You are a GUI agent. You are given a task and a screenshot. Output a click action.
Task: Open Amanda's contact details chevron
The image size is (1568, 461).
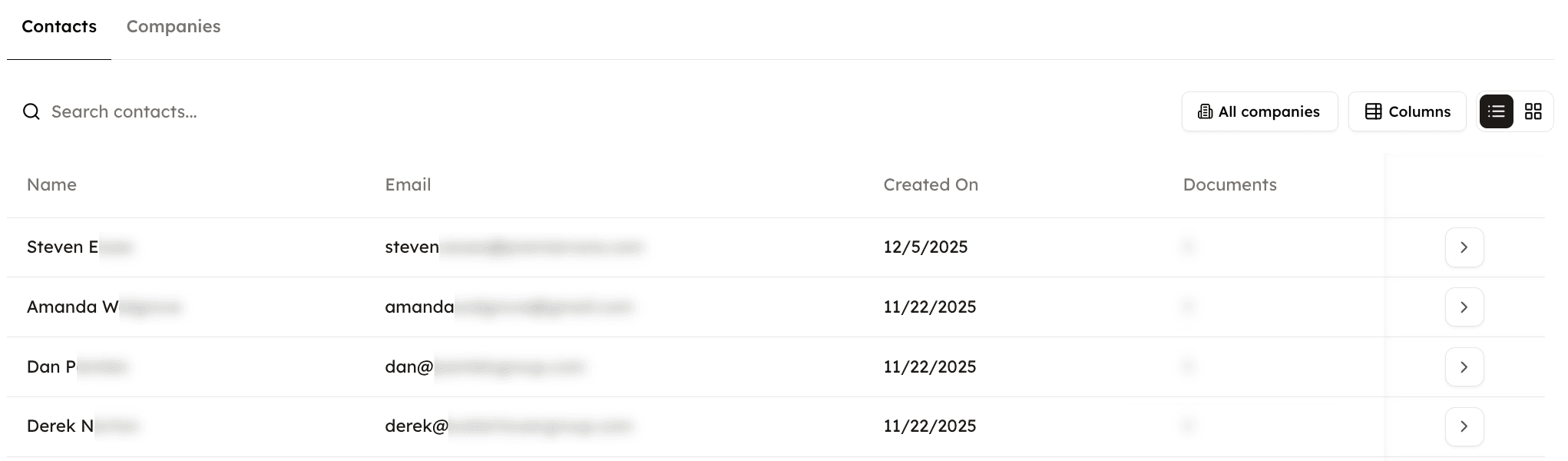[1464, 307]
